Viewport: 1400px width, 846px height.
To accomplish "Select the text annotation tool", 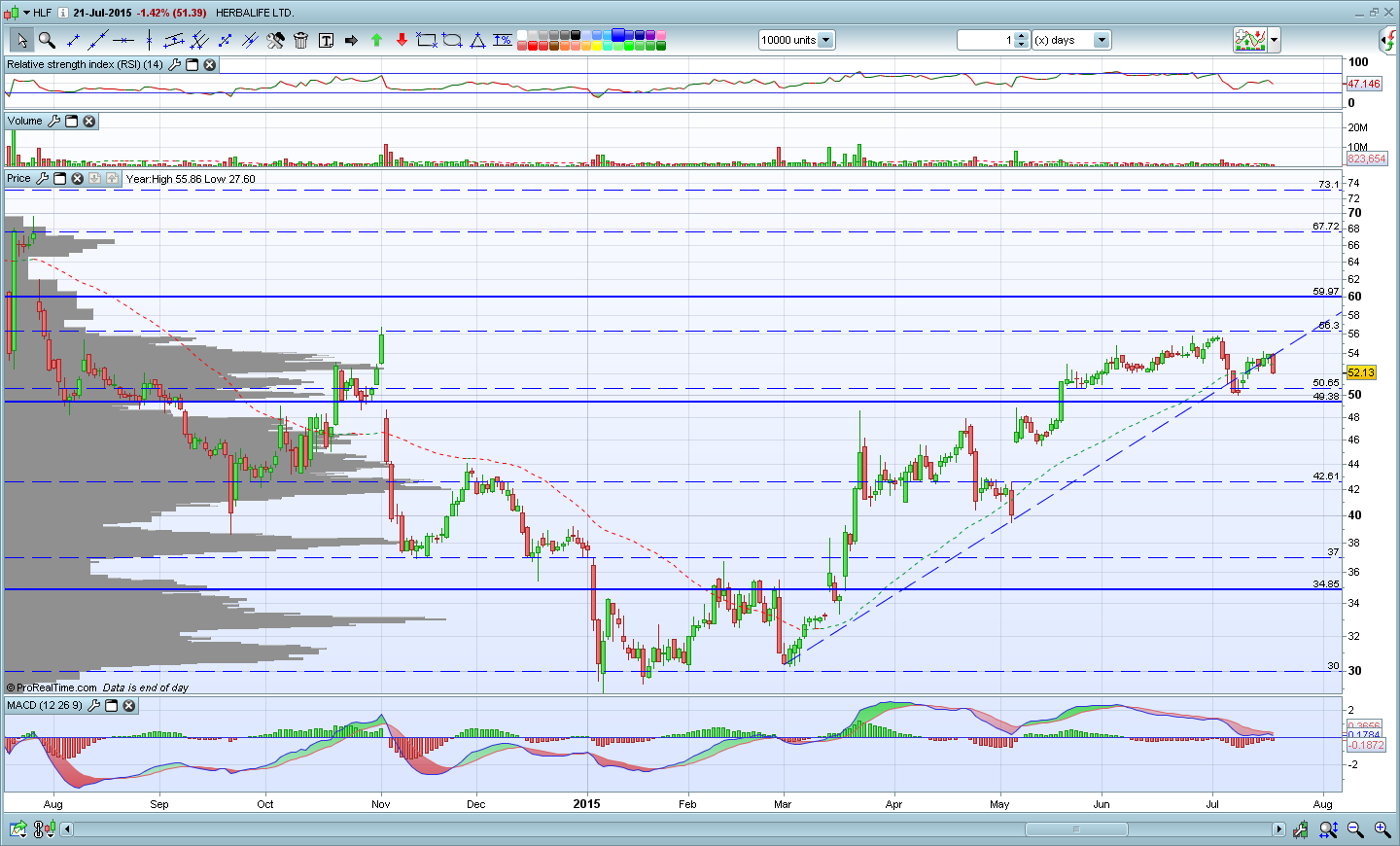I will point(326,40).
